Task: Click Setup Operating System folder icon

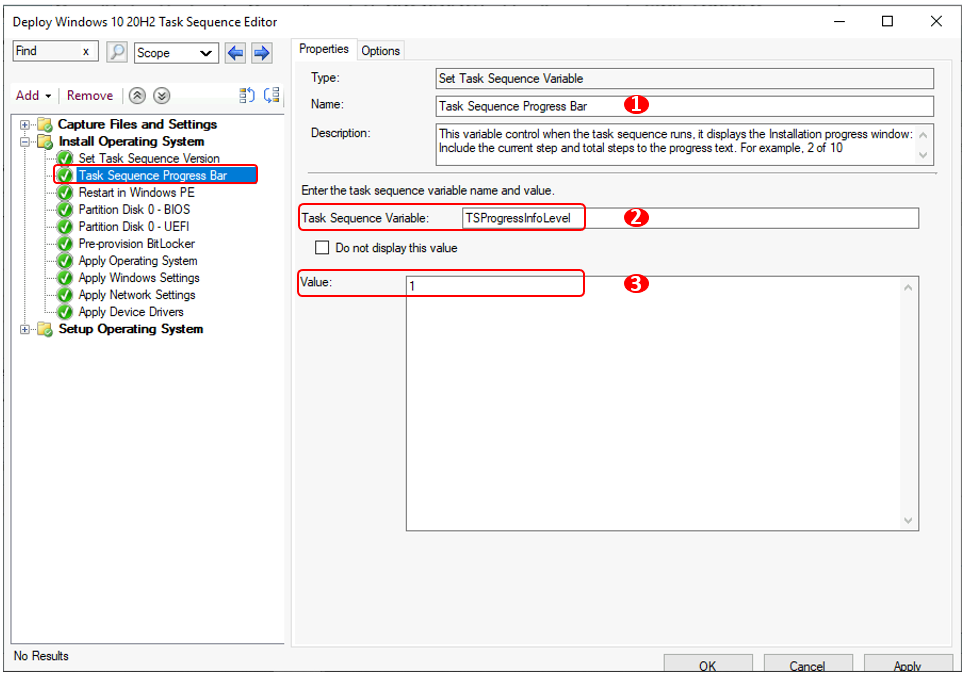Action: (44, 329)
